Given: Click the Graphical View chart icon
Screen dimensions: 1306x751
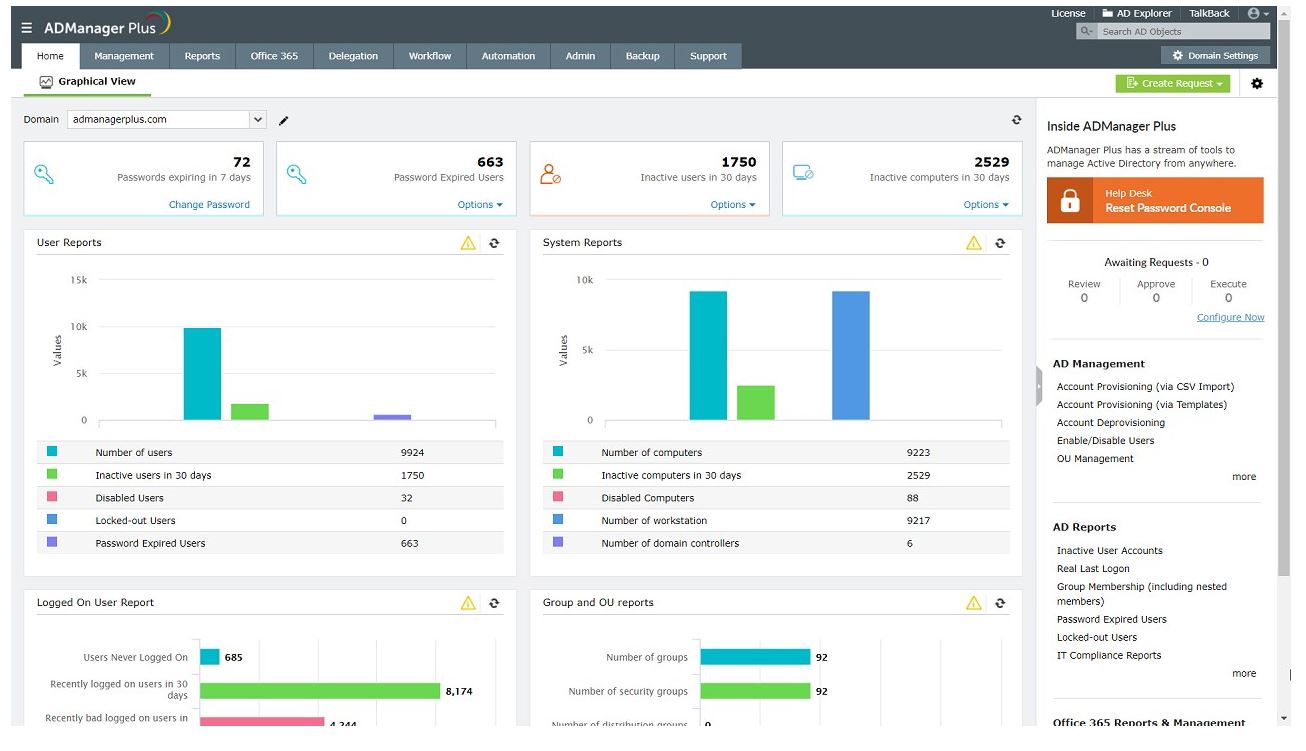Looking at the screenshot, I should point(46,82).
